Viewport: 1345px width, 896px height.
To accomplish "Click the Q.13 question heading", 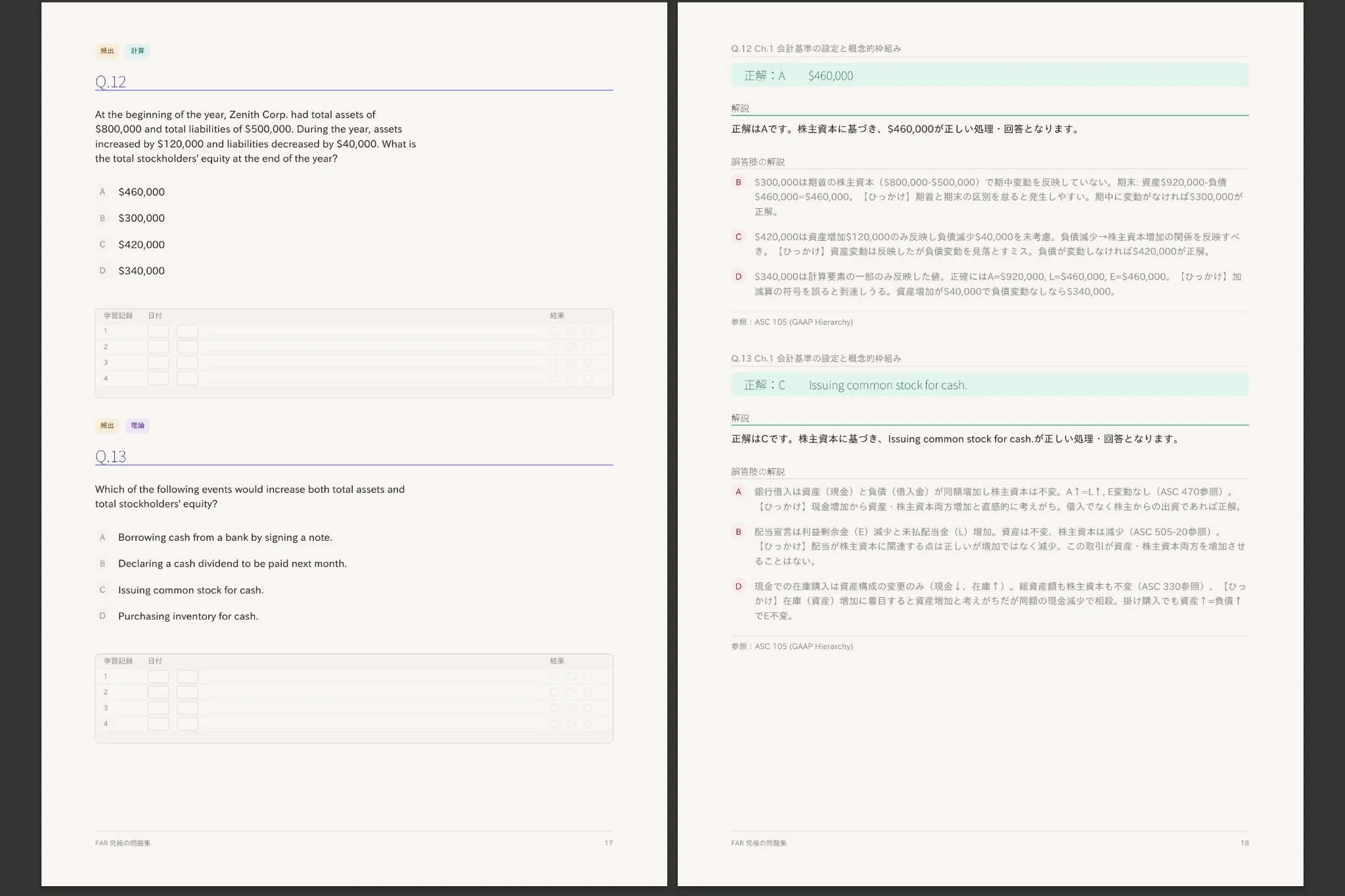I will click(x=110, y=456).
